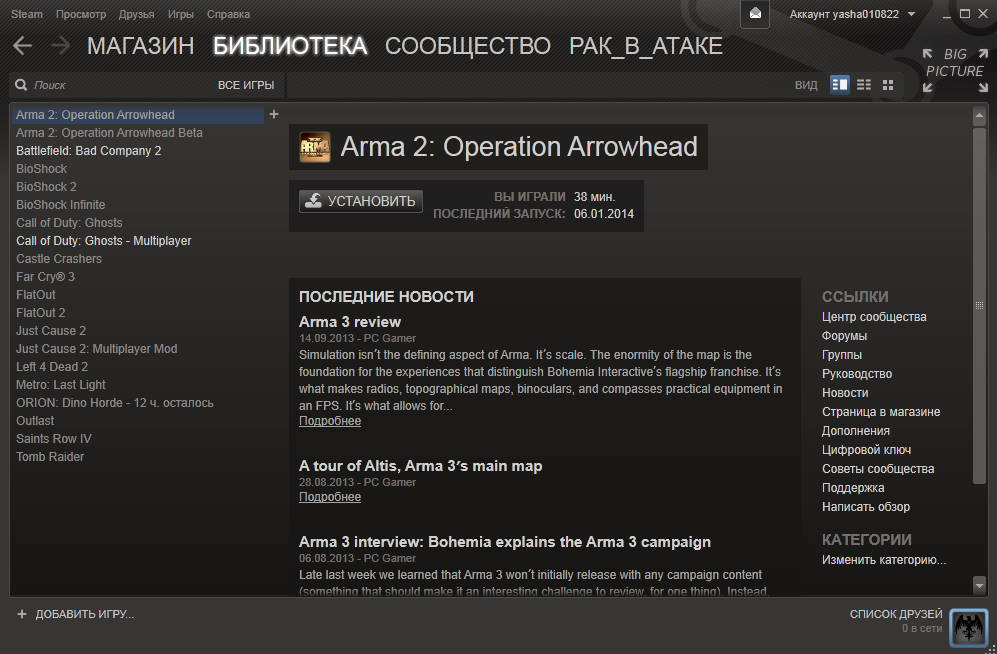Image resolution: width=997 pixels, height=654 pixels.
Task: Click the УСТАНОВИТЬ install button
Action: tap(361, 201)
